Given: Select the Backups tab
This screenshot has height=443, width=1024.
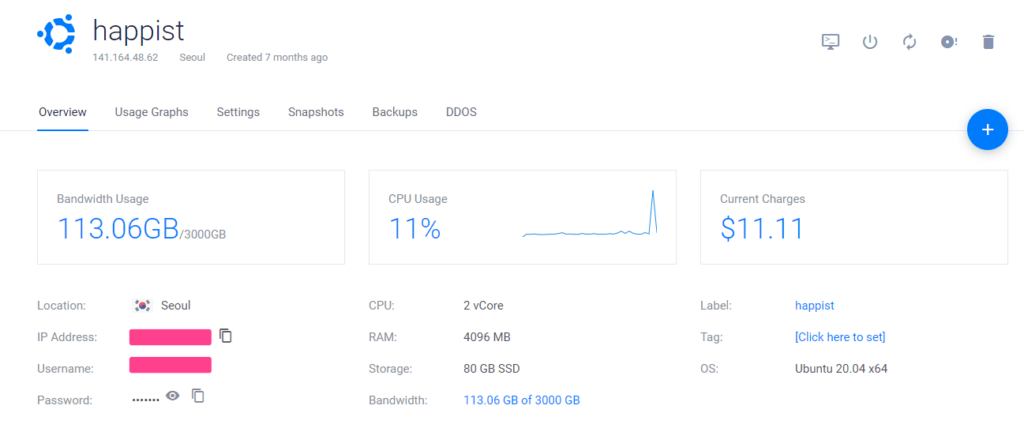Looking at the screenshot, I should (395, 112).
